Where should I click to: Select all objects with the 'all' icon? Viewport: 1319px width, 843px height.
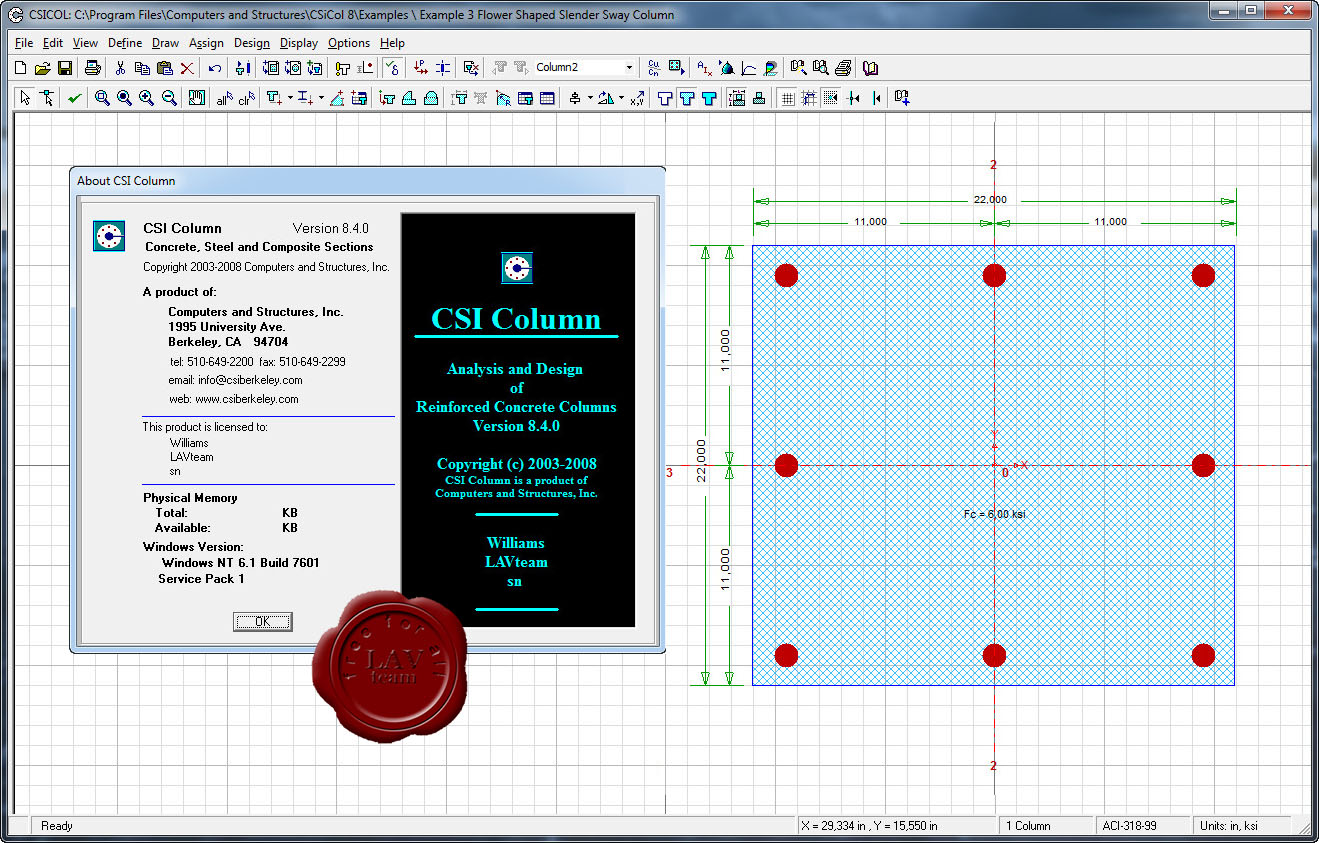(x=224, y=98)
